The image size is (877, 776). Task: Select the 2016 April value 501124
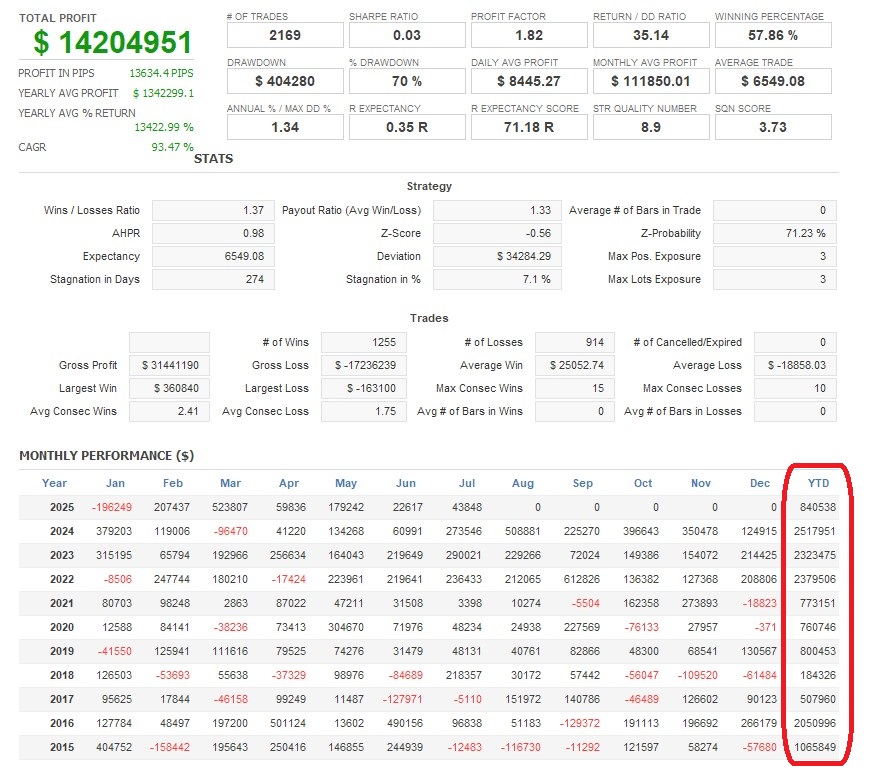288,724
